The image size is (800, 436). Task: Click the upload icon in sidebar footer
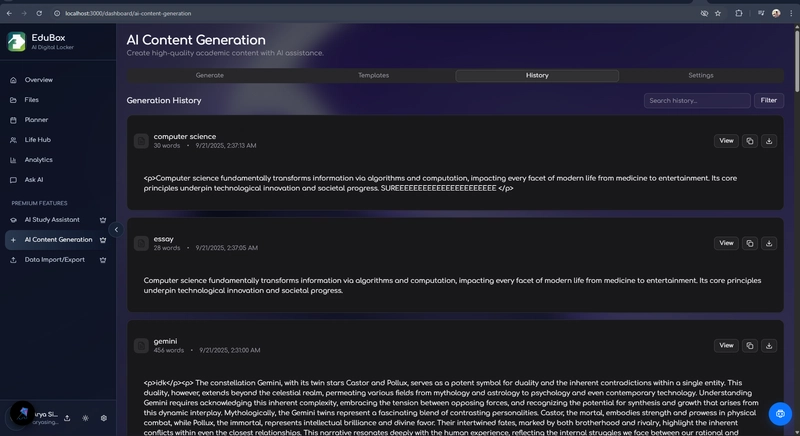67,418
